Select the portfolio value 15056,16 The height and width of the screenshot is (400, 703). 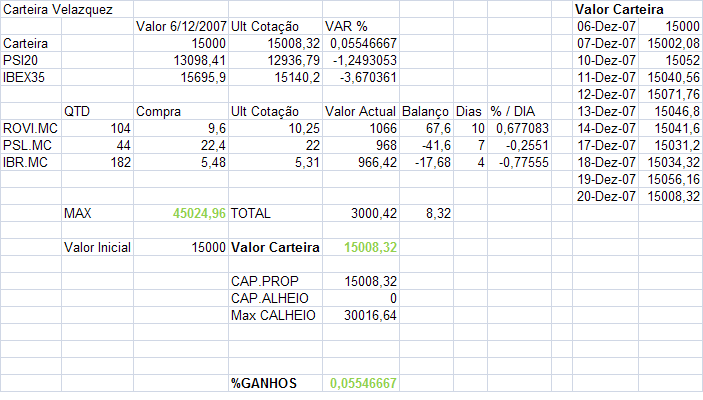674,180
